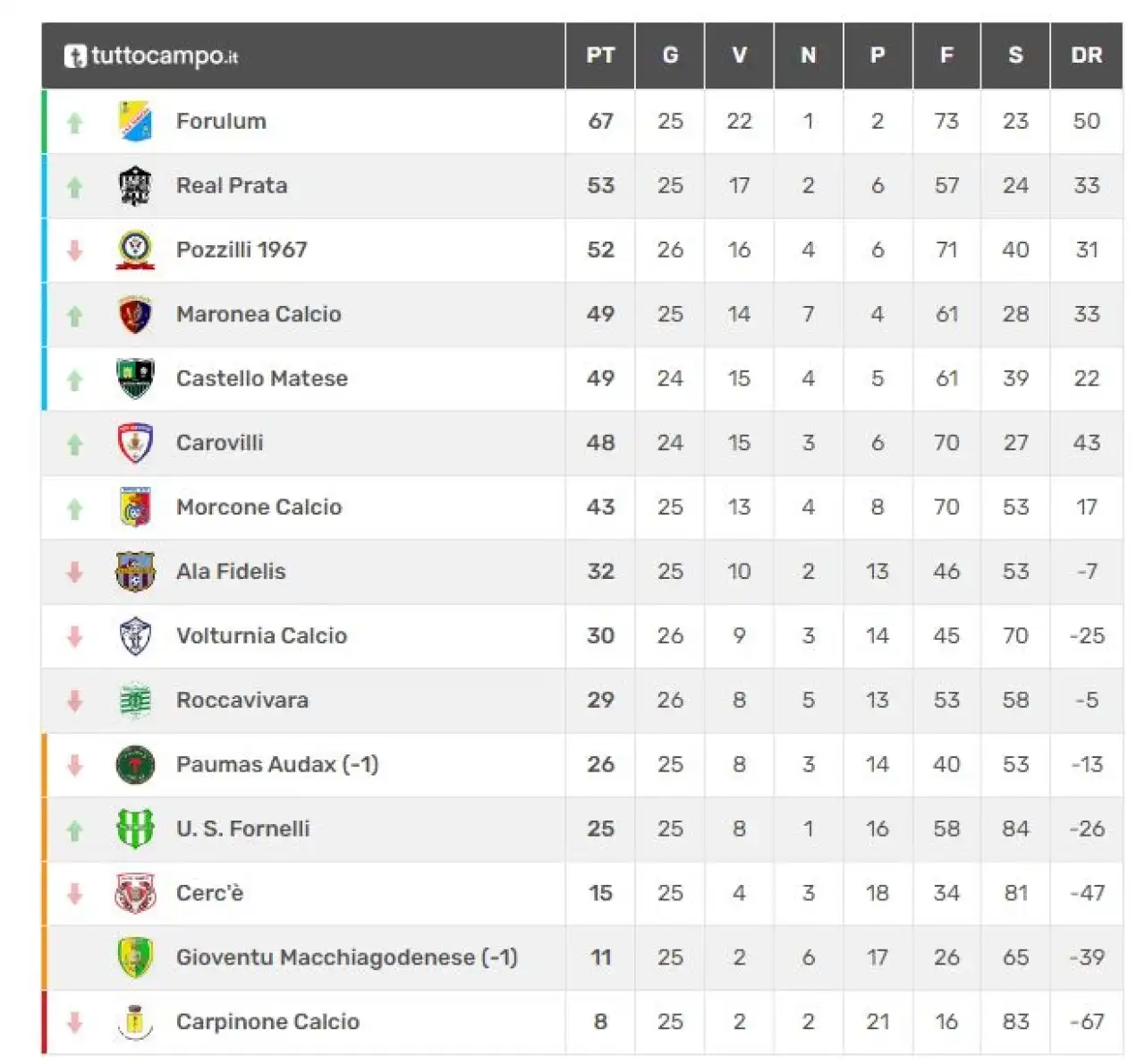
Task: Open the Volturnia Calcio team page
Action: coord(261,636)
